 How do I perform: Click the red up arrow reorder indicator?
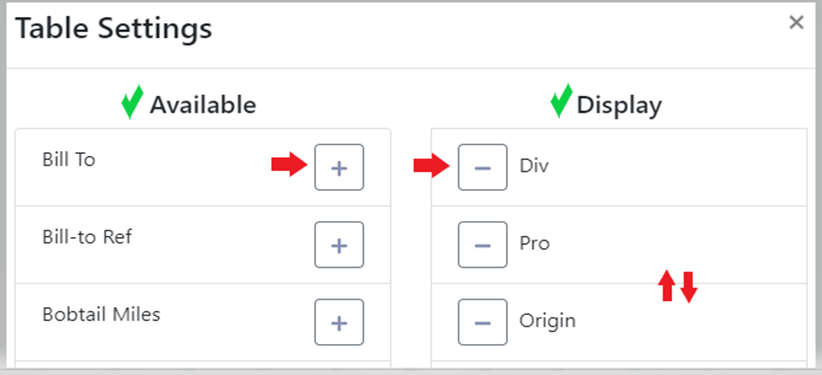point(667,286)
